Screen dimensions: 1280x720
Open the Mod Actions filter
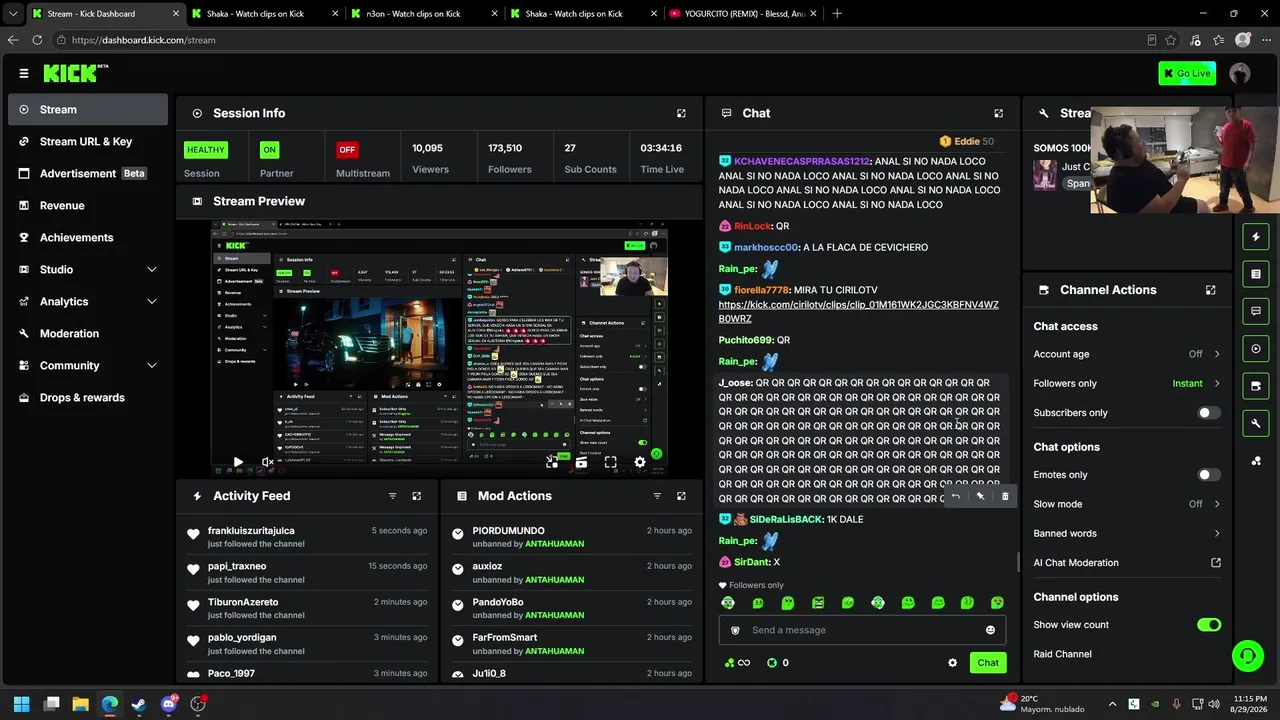point(657,496)
